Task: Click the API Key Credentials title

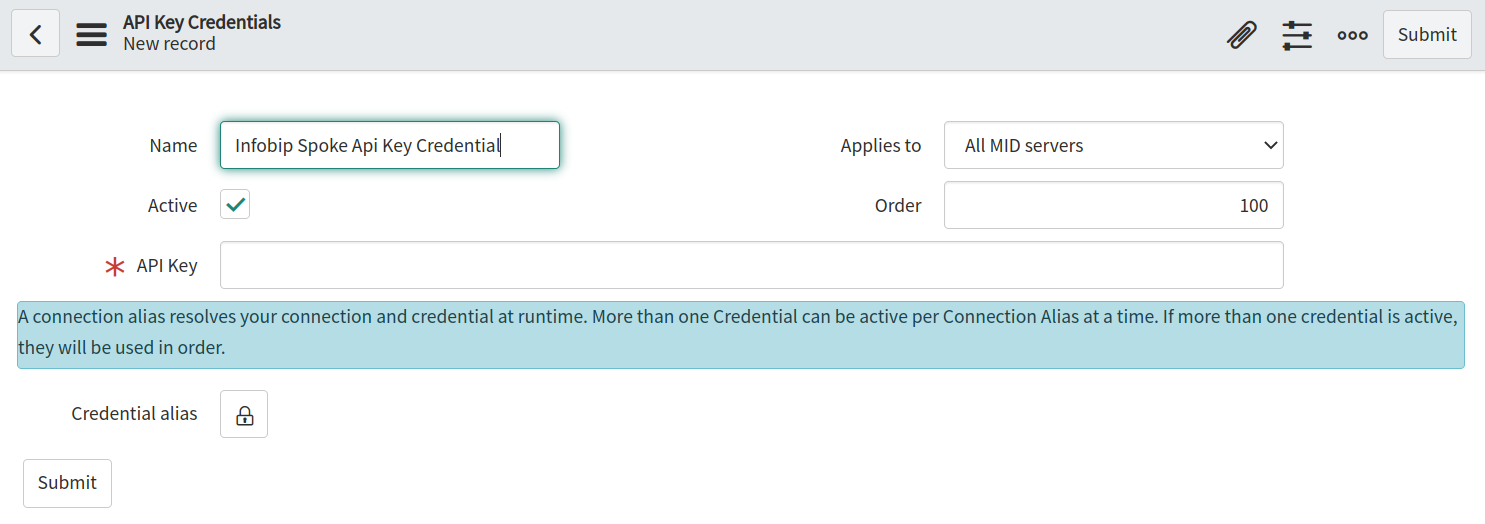Action: 202,22
